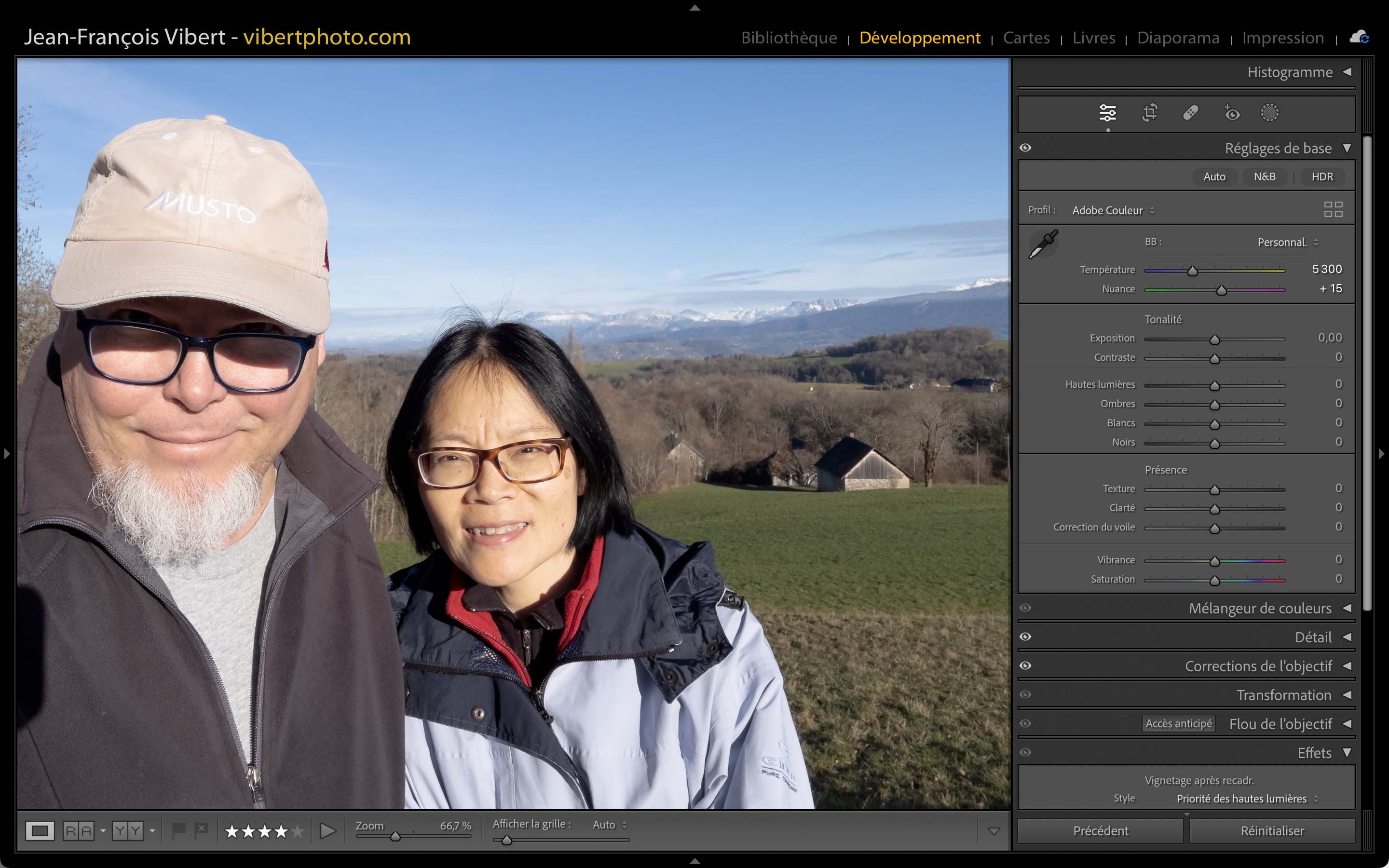Open the Masking tool icon
1389x868 pixels.
1269,112
